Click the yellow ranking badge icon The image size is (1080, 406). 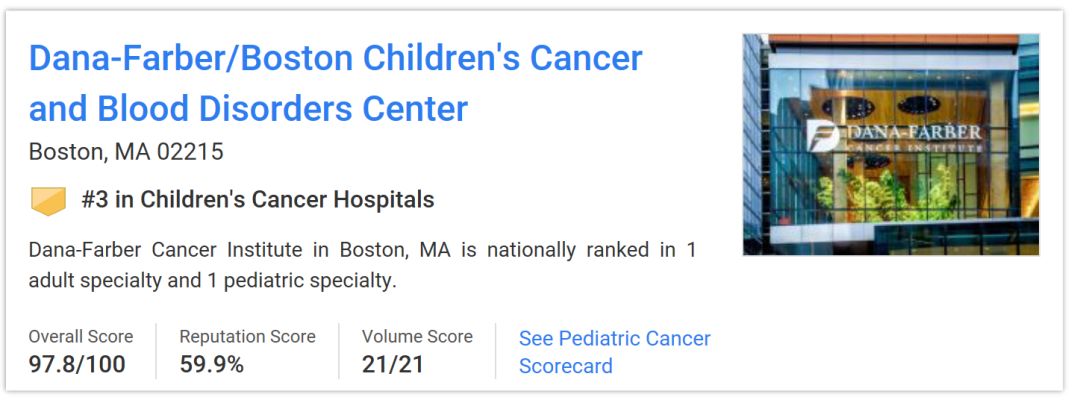tap(48, 201)
